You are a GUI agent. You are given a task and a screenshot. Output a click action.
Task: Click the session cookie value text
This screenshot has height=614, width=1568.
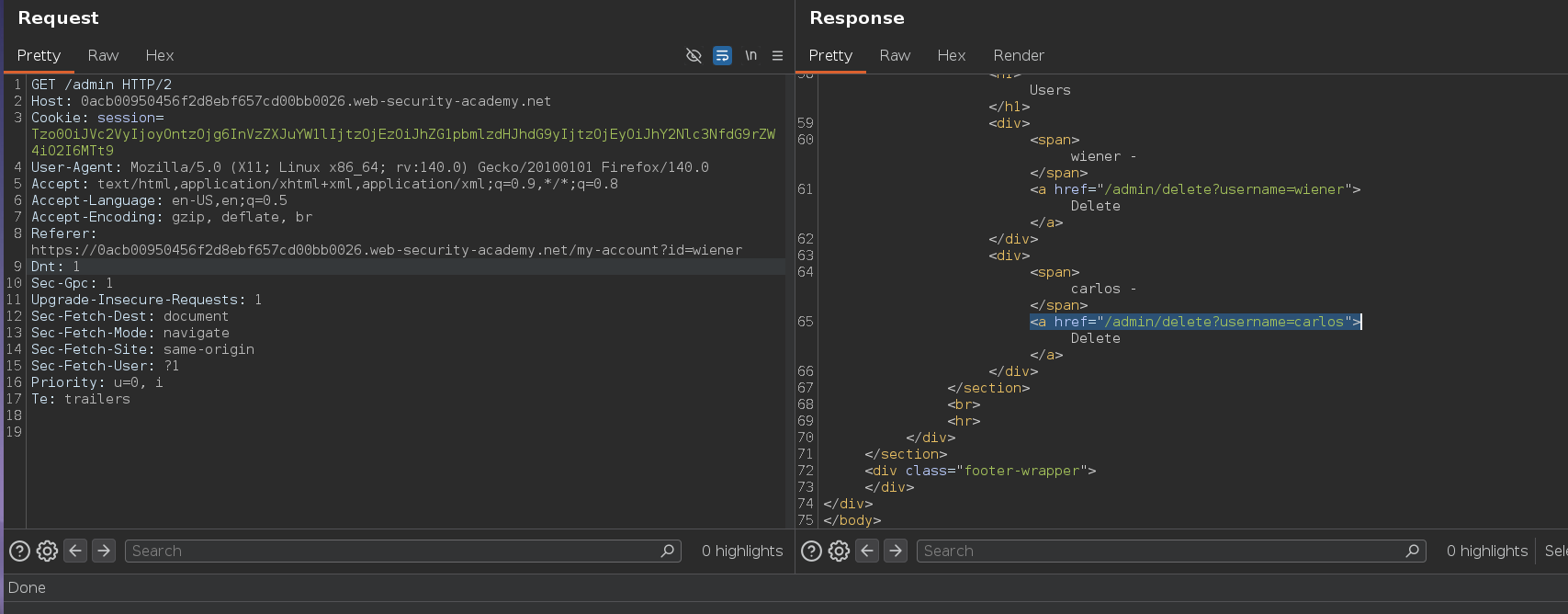point(403,142)
